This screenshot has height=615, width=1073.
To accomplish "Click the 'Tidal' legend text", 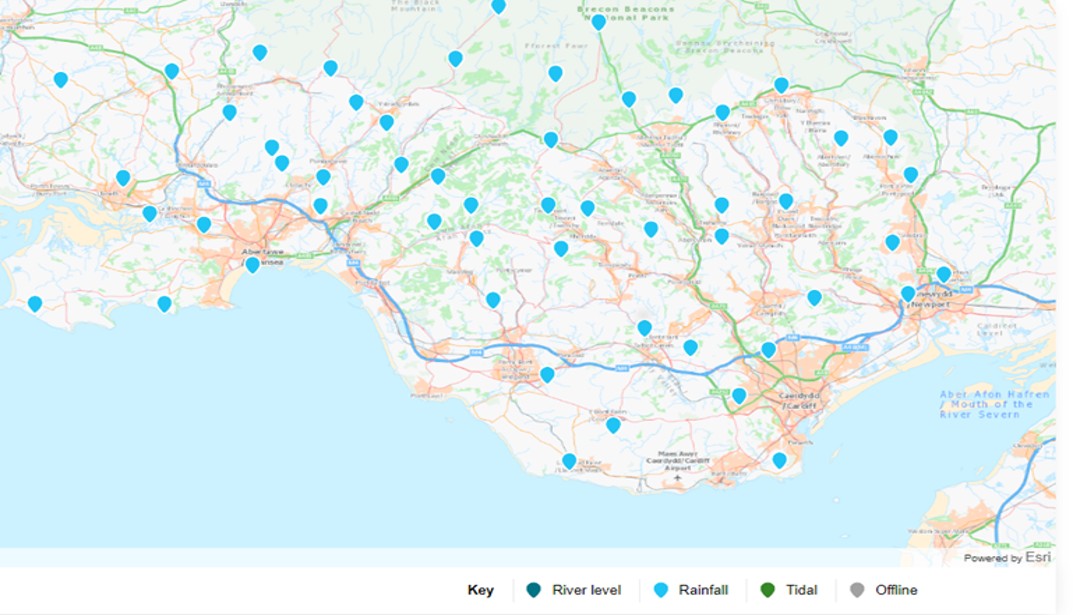I will 801,590.
